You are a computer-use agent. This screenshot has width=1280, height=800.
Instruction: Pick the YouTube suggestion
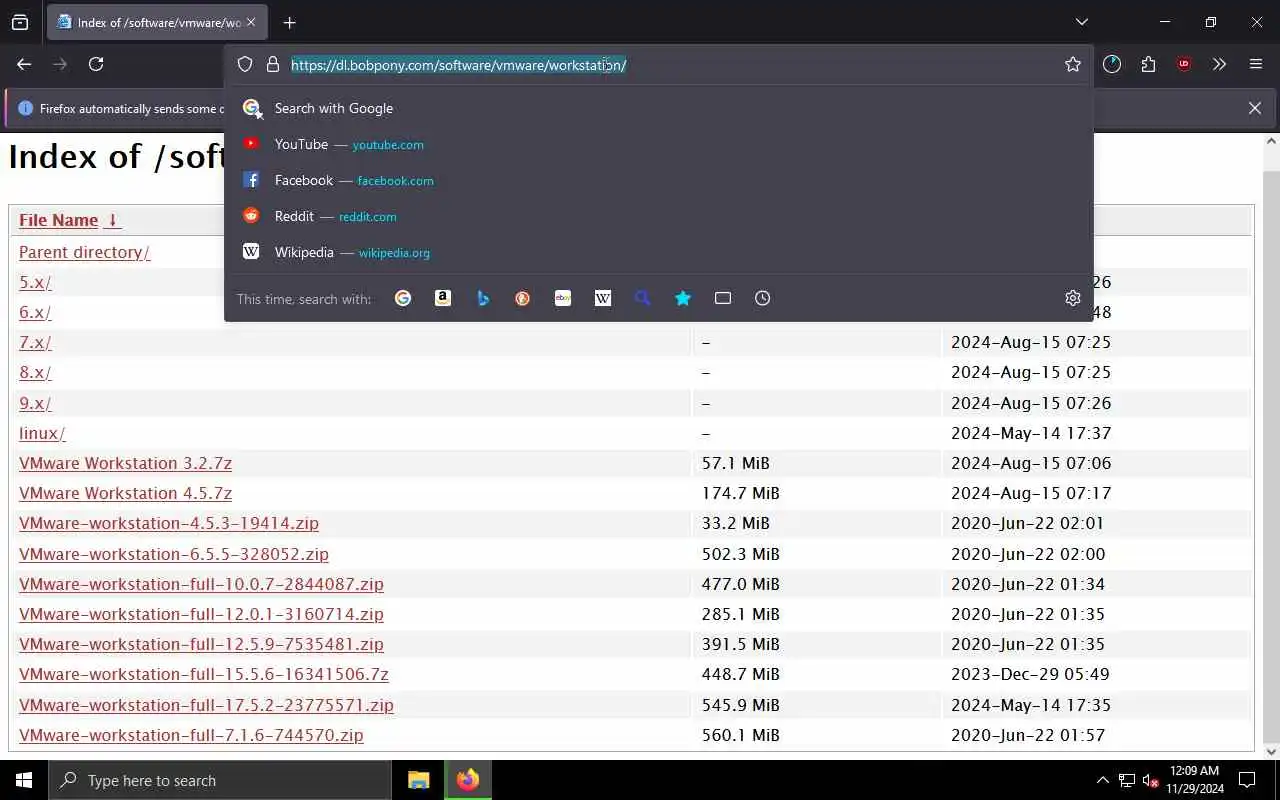click(x=659, y=144)
